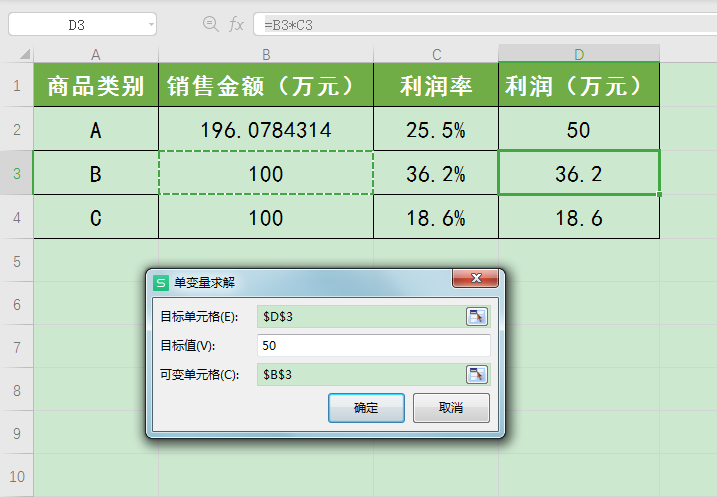Select row 9 header

[17, 433]
